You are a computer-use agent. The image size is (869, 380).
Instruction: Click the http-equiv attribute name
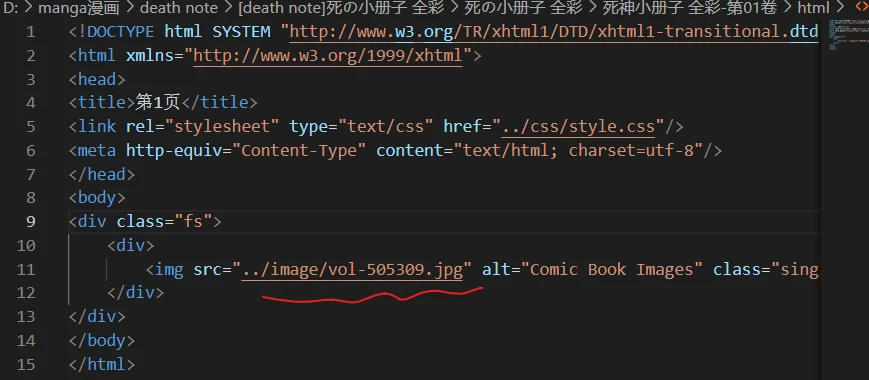click(173, 151)
